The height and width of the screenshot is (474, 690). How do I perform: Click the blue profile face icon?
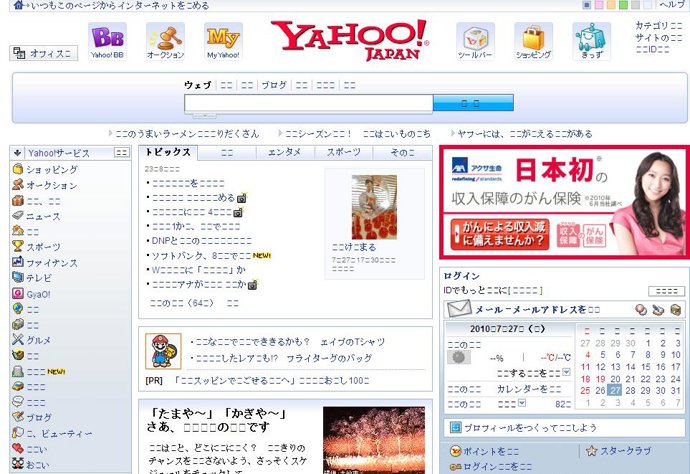[455, 427]
